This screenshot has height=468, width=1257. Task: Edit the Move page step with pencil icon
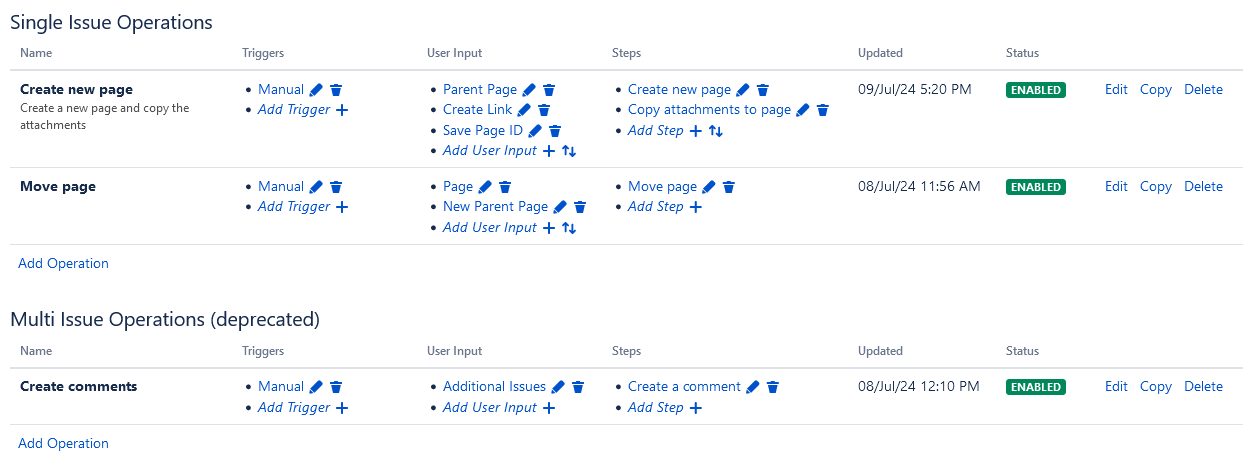pyautogui.click(x=709, y=187)
